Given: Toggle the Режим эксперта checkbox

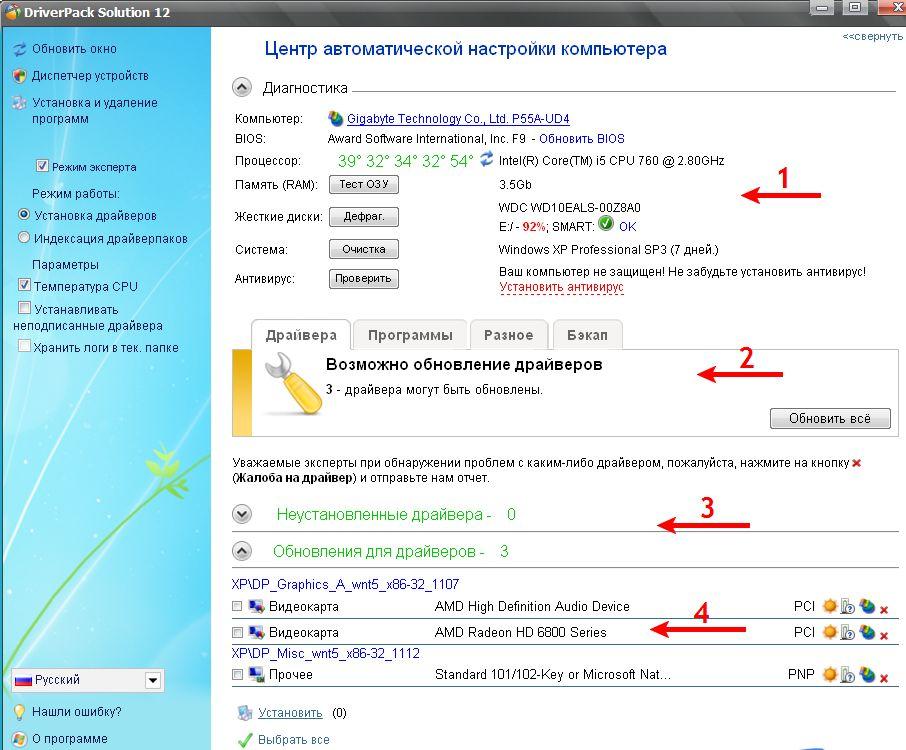Looking at the screenshot, I should tap(42, 166).
